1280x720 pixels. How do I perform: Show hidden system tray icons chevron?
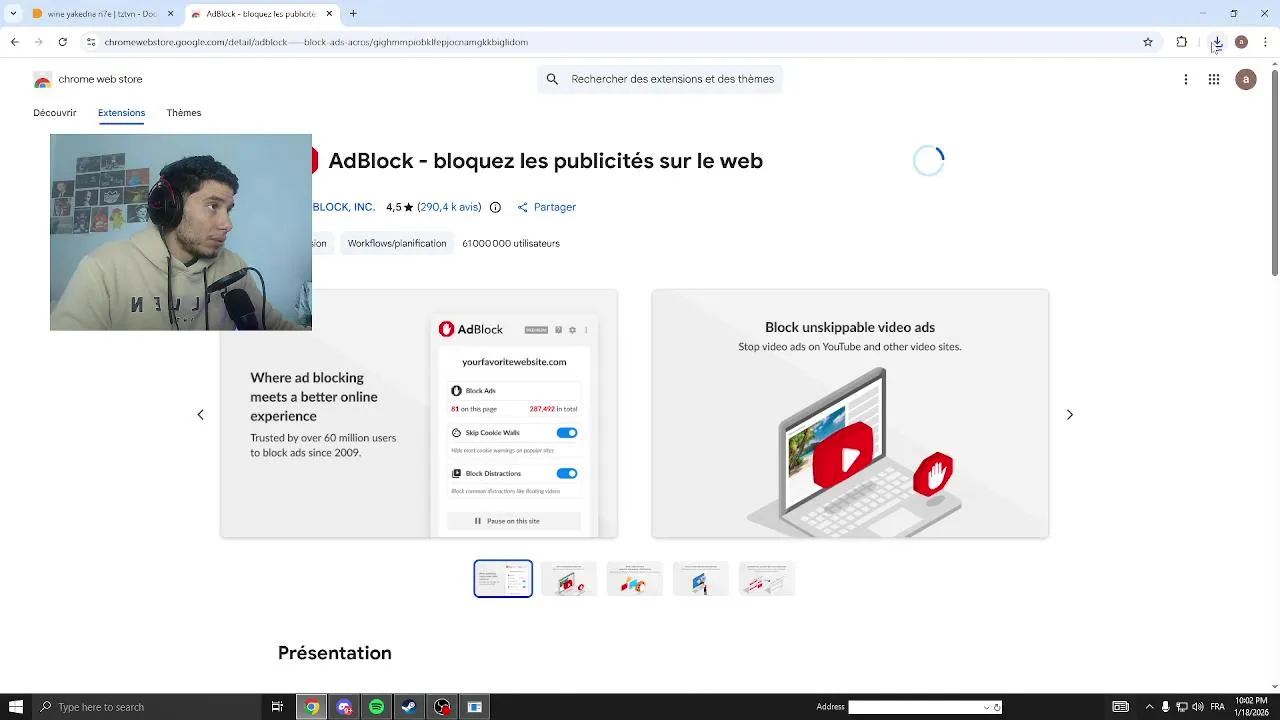click(1149, 707)
